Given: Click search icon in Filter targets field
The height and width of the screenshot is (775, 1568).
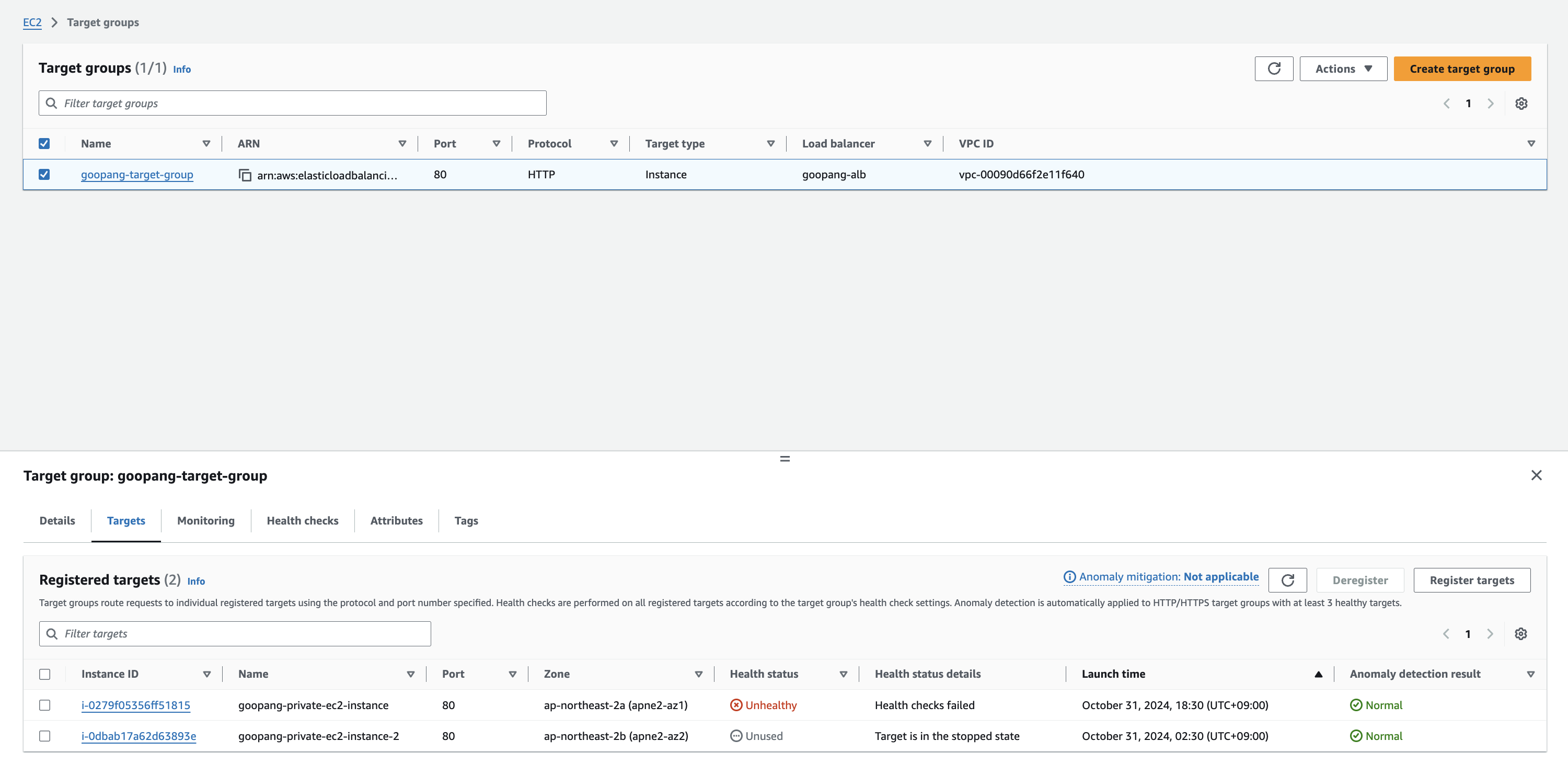Looking at the screenshot, I should (52, 634).
